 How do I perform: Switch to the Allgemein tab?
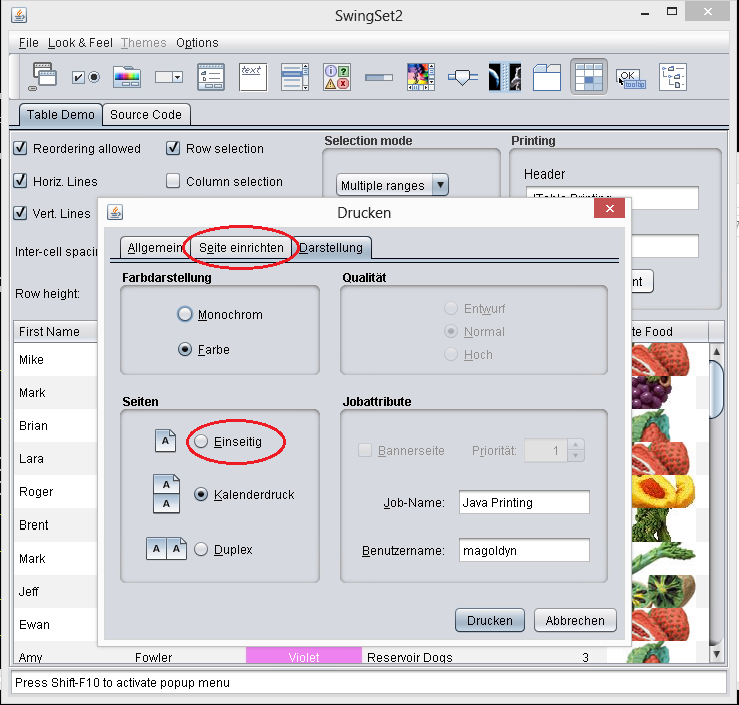(155, 248)
